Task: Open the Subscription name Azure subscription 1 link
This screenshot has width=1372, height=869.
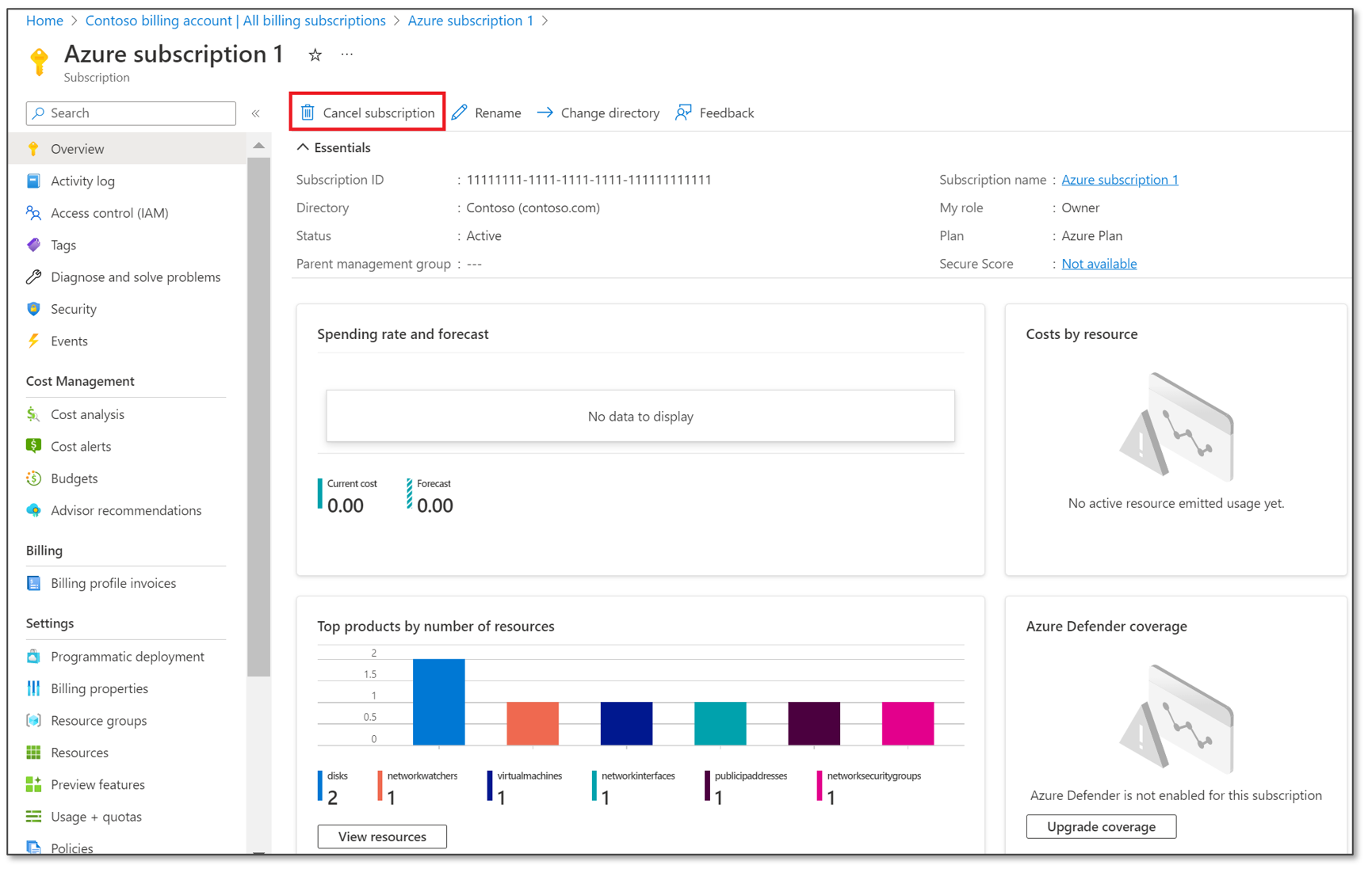Action: (1119, 180)
